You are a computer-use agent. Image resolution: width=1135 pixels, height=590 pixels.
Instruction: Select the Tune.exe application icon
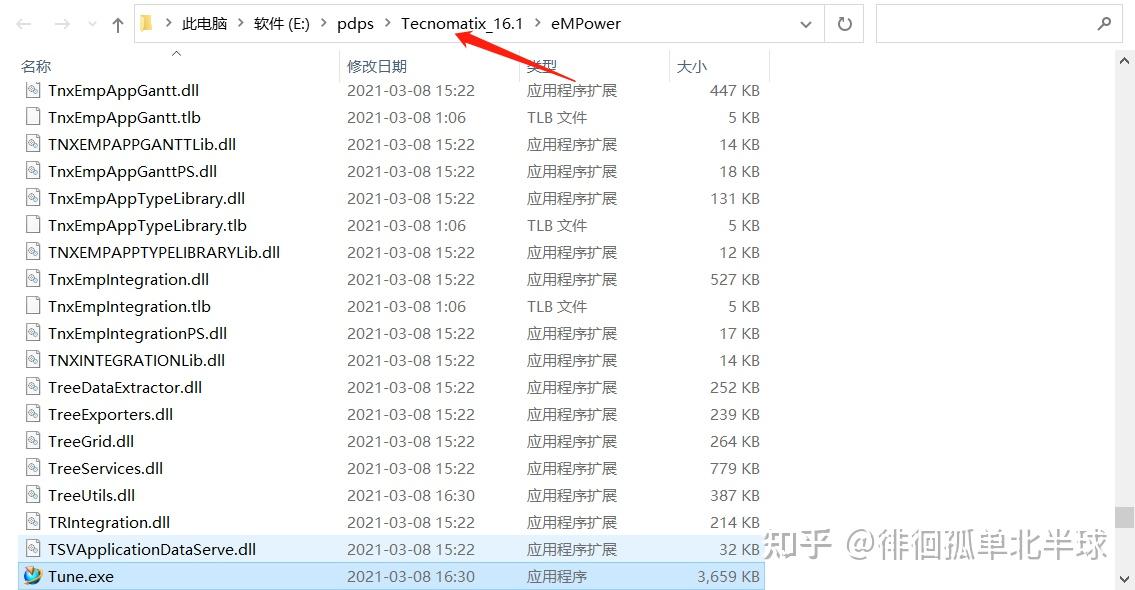[33, 576]
